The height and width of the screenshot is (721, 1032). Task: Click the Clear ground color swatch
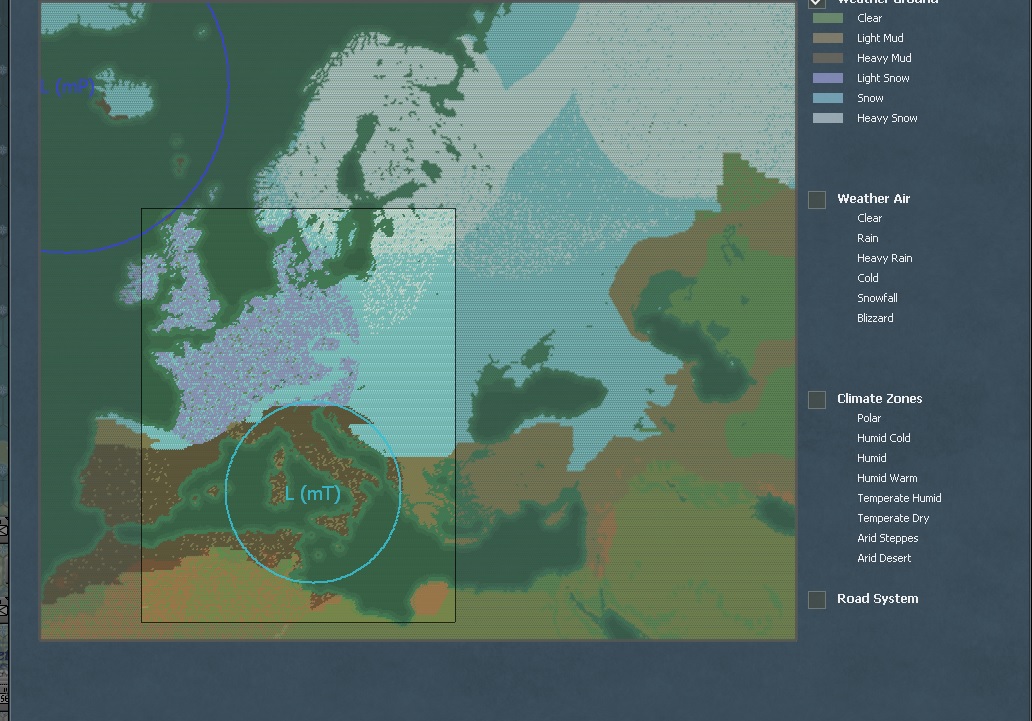coord(828,18)
